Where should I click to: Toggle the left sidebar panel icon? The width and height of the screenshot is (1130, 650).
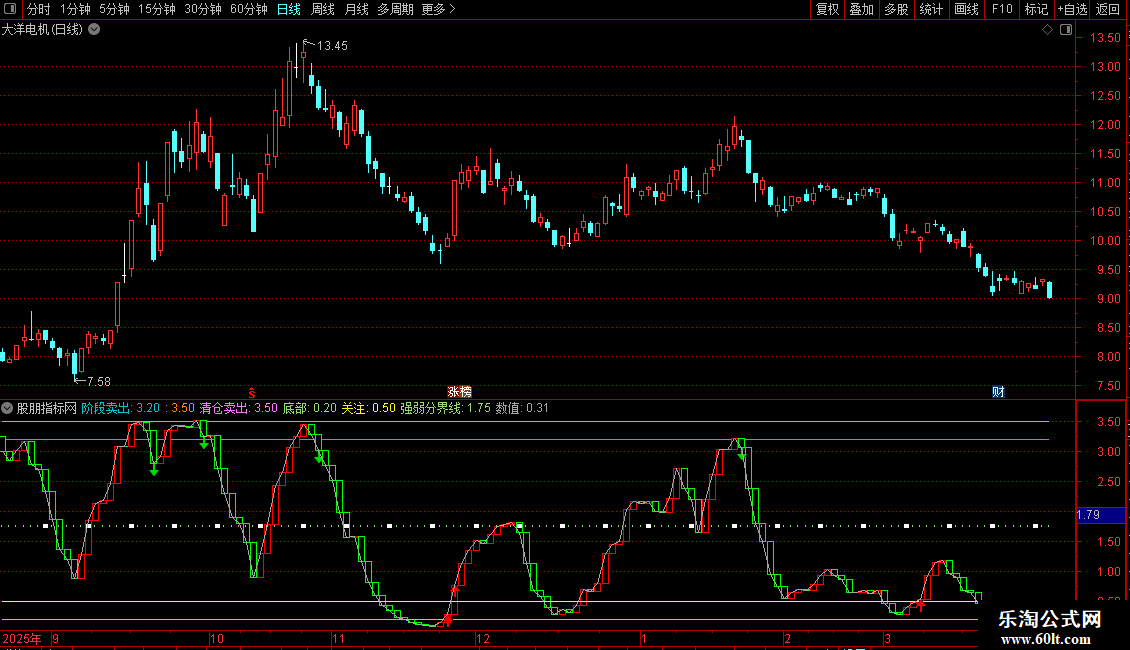click(x=9, y=9)
